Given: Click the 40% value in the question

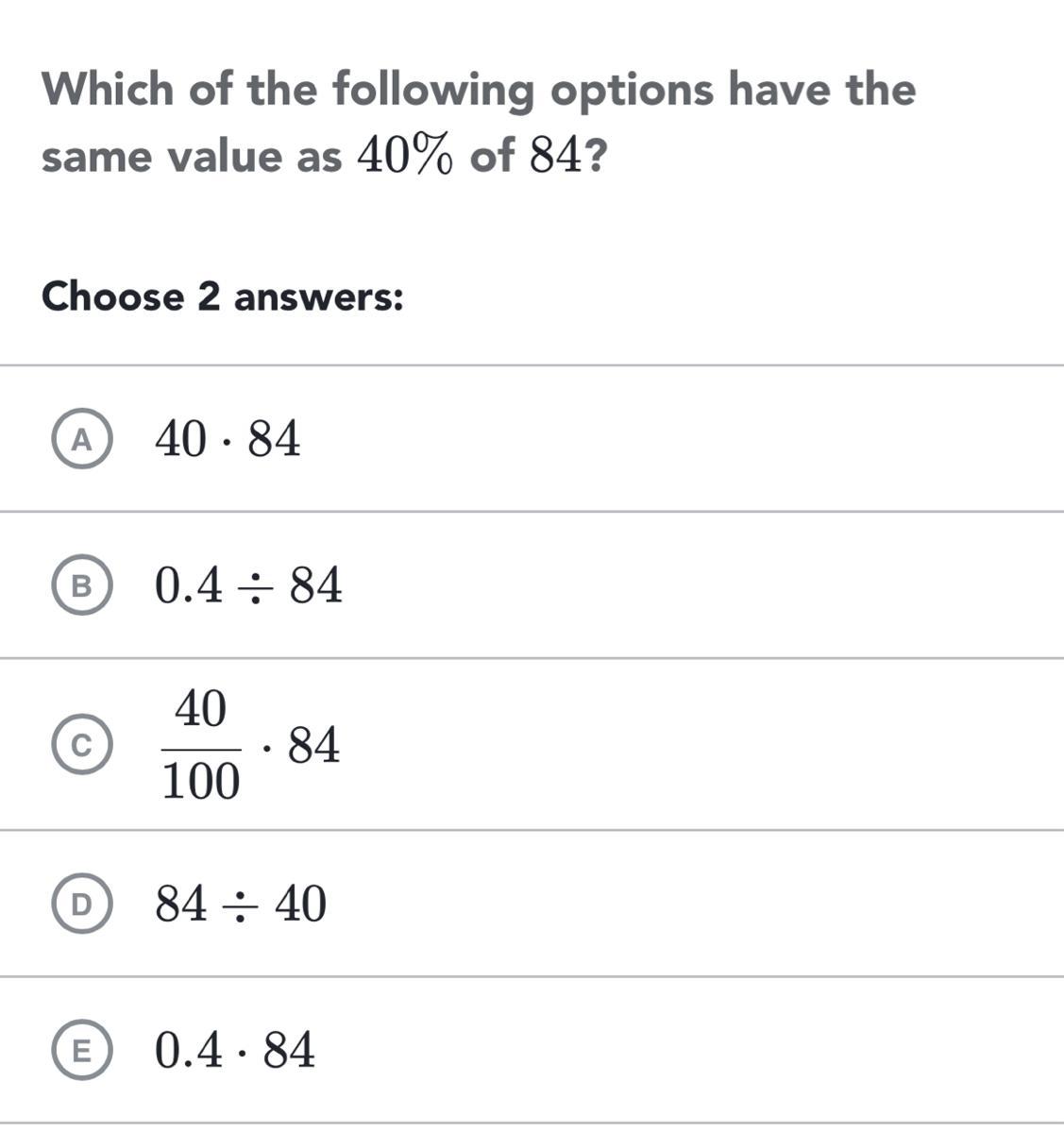Looking at the screenshot, I should pos(404,157).
